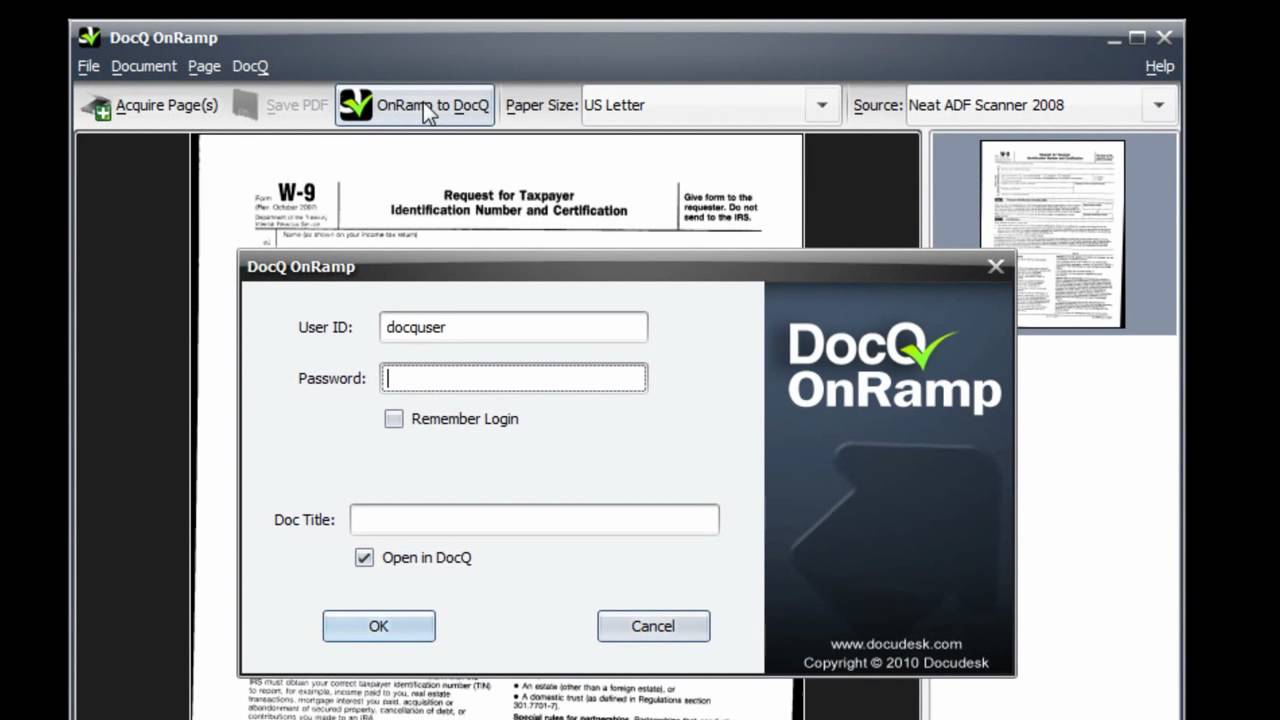Uncheck the Open in DocQ checkbox

[364, 558]
